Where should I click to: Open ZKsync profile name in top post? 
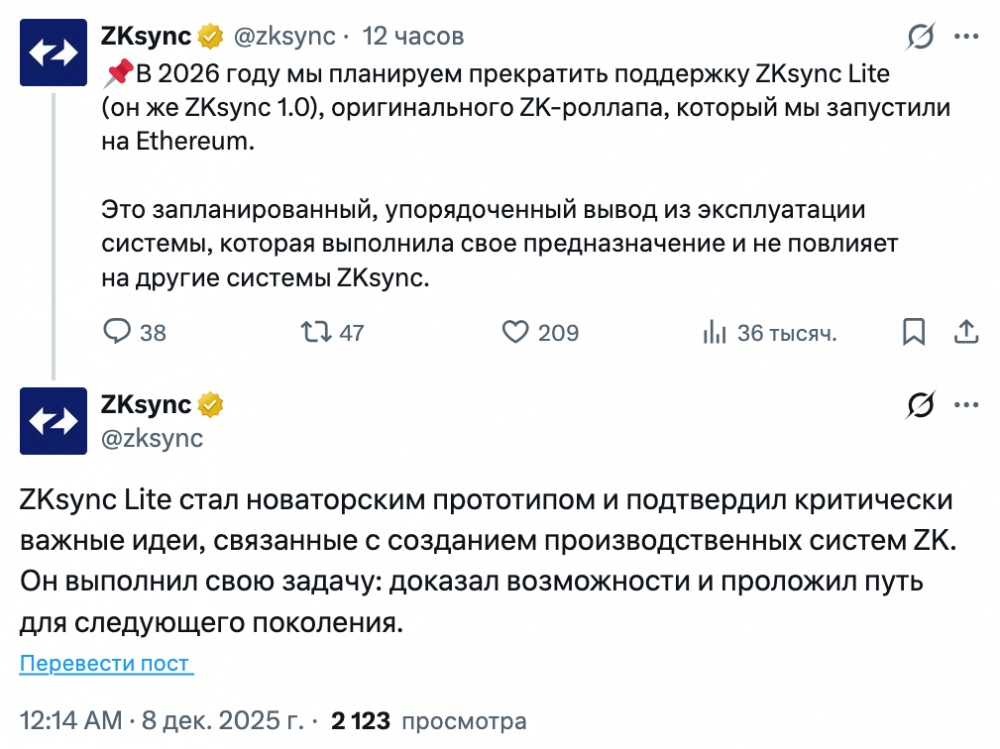point(146,36)
